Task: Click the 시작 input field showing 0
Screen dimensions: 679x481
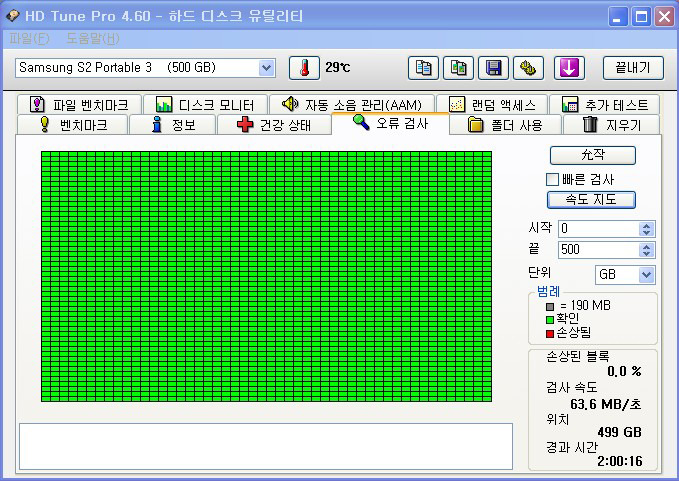Action: [598, 229]
